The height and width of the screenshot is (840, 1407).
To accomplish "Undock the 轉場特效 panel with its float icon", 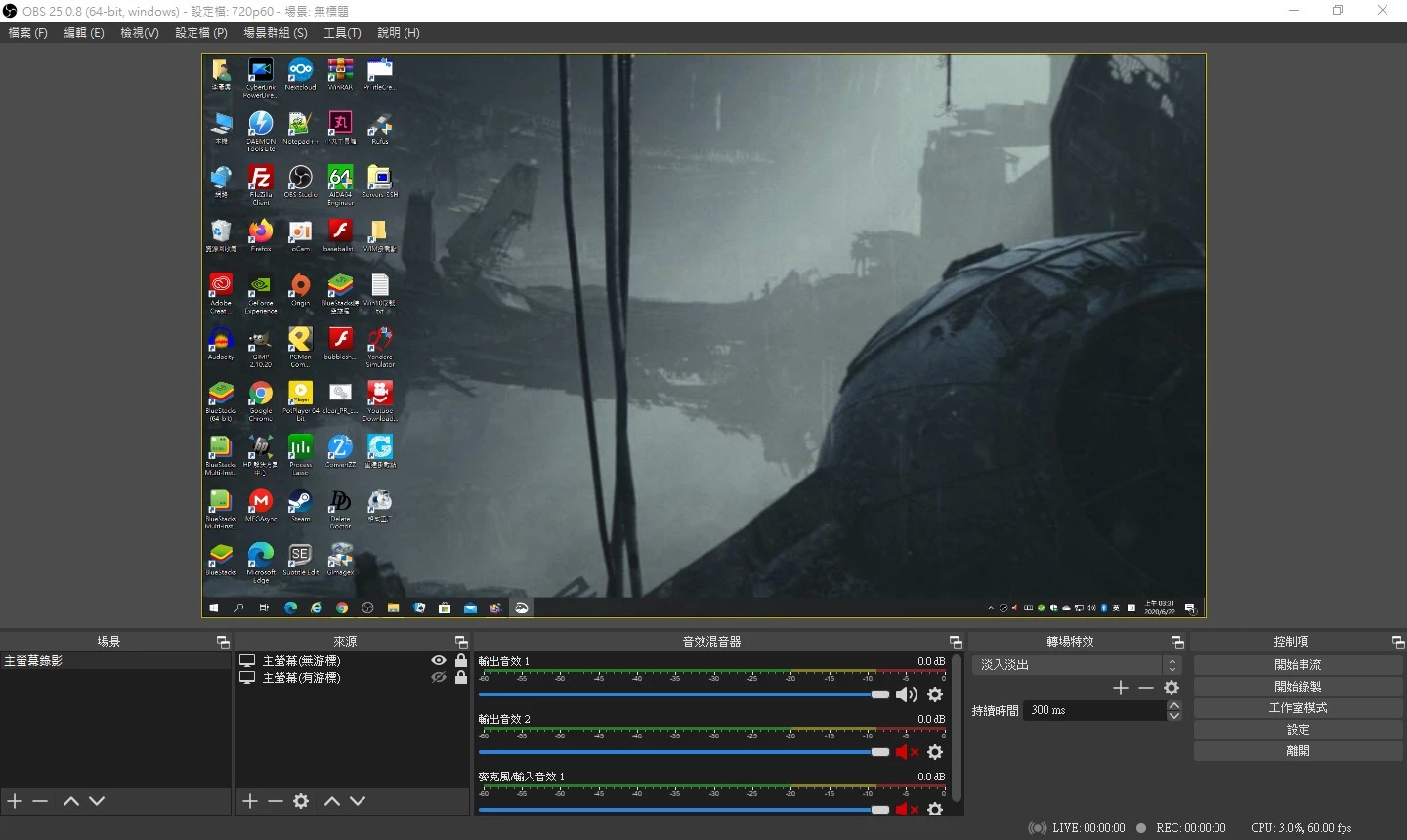I will [x=1177, y=642].
